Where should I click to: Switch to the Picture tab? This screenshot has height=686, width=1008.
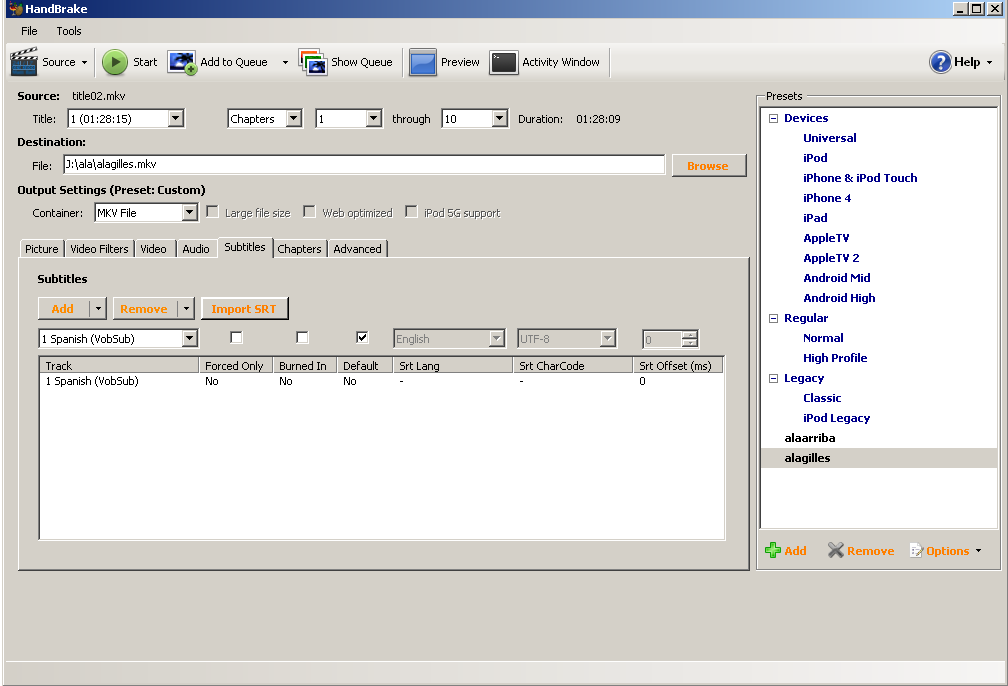tap(42, 249)
